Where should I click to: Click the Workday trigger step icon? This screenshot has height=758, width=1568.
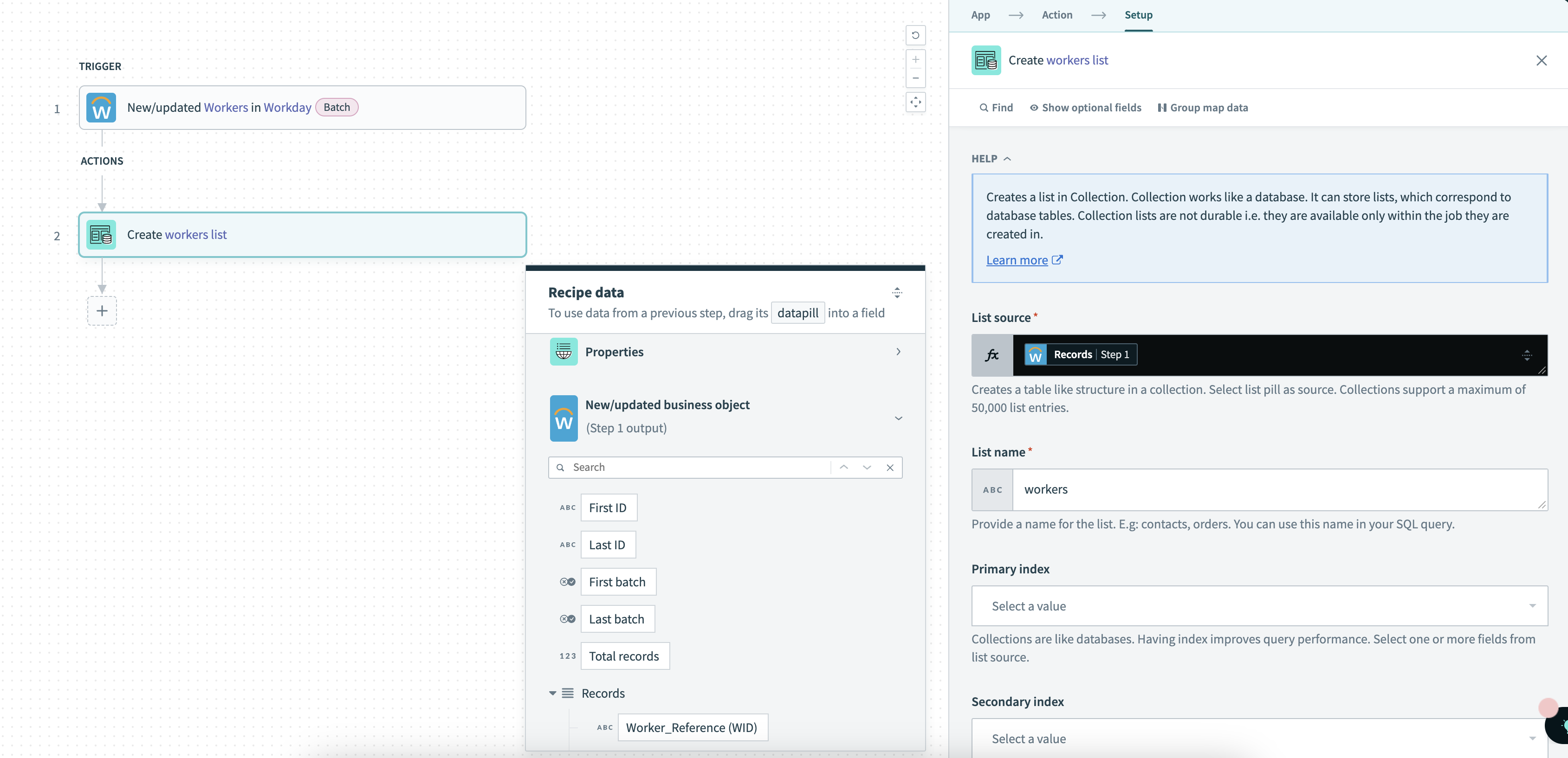click(x=101, y=108)
